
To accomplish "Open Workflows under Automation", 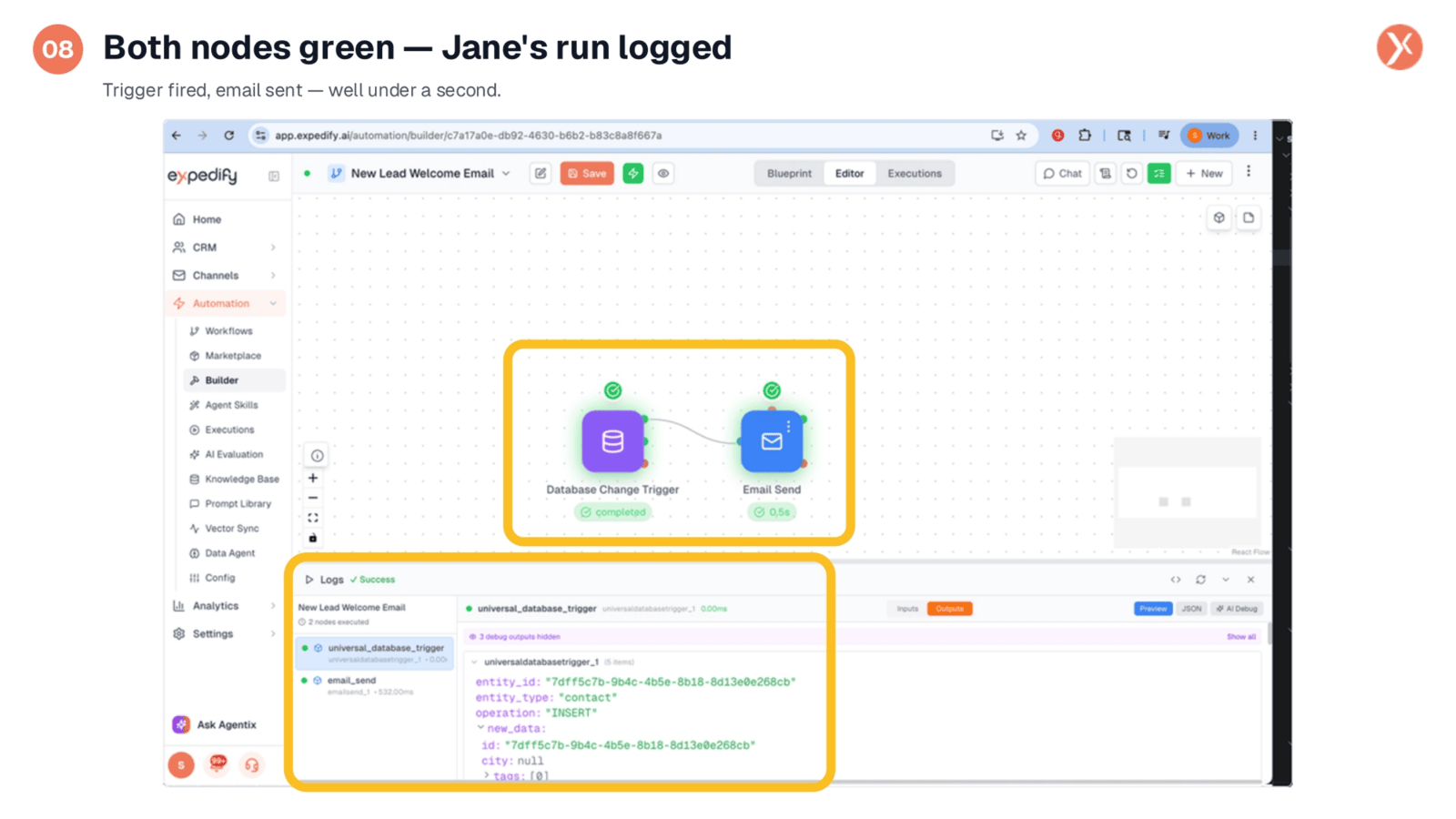I will click(x=228, y=331).
